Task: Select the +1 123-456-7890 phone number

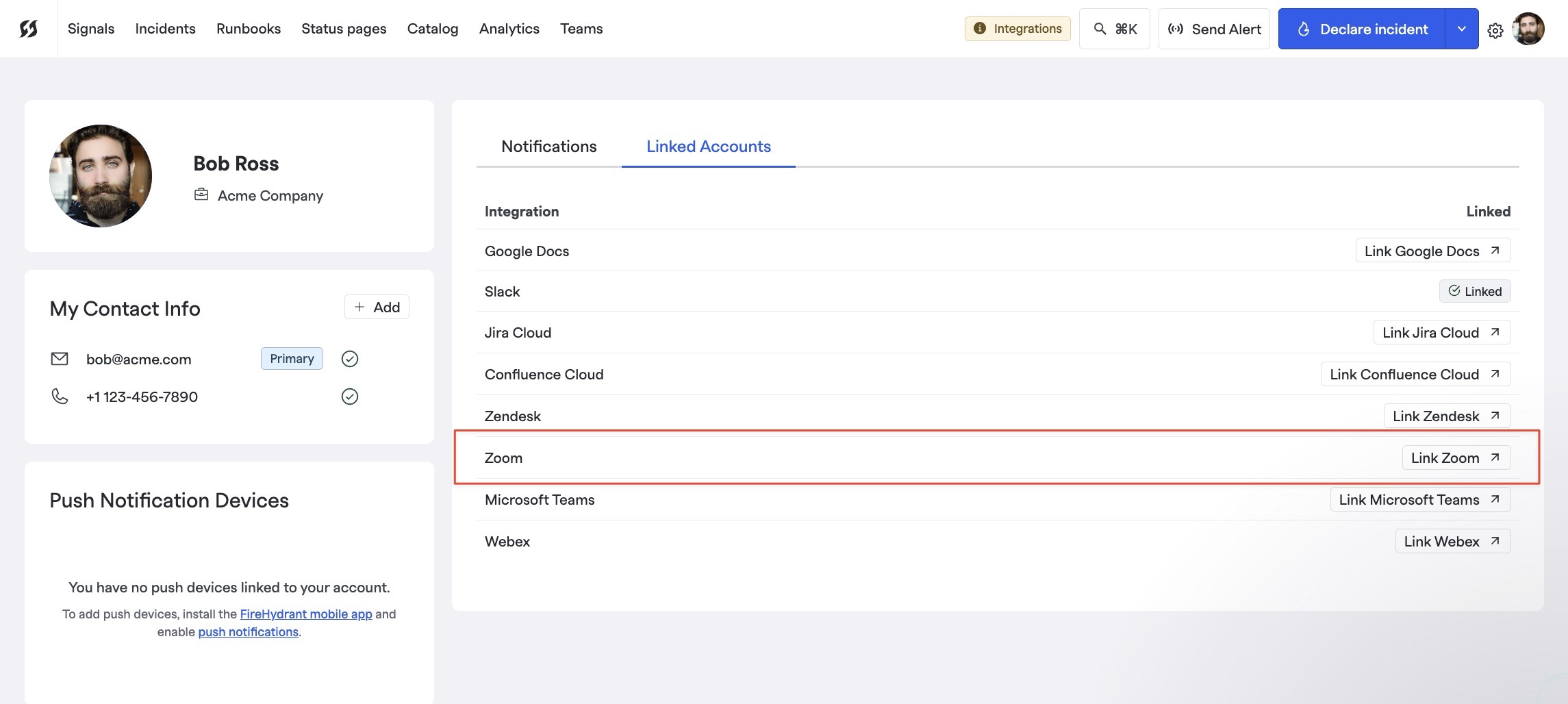Action: [142, 397]
